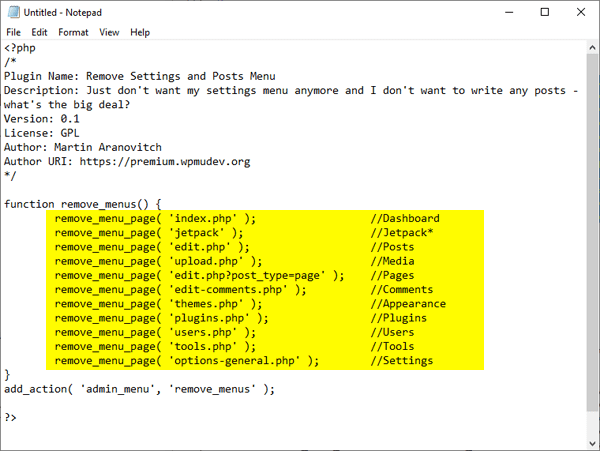Maximize the Notepad window
600x451 pixels.
tap(545, 12)
